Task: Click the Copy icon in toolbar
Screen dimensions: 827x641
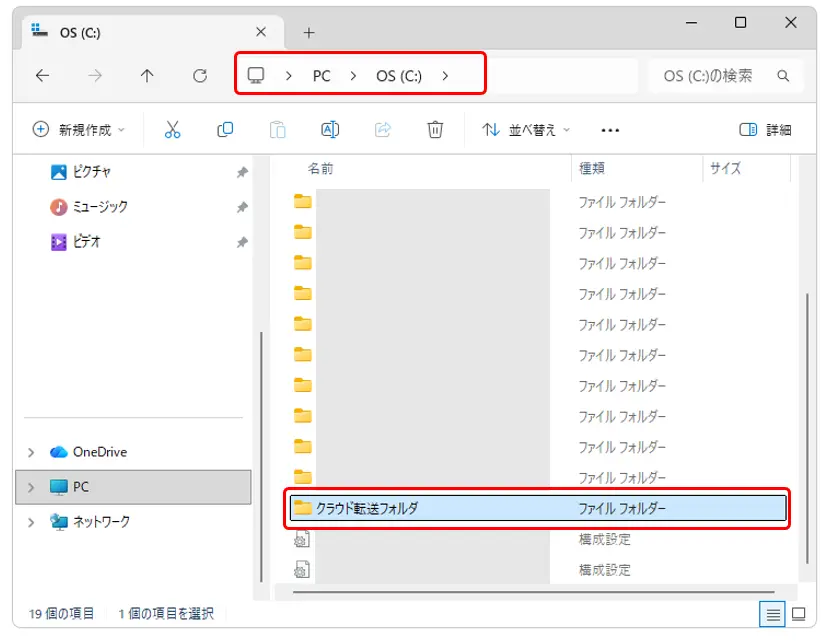Action: coord(225,130)
